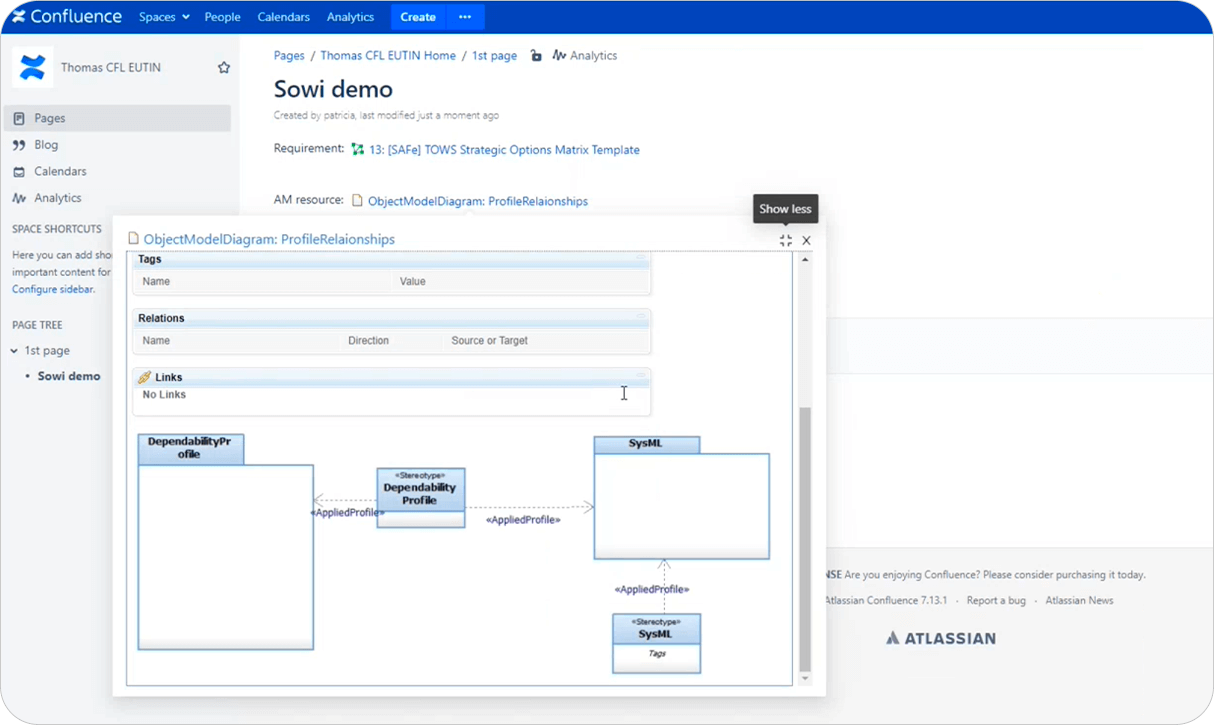This screenshot has height=725, width=1214.
Task: Click the popup scrollbar down arrow
Action: click(x=805, y=679)
